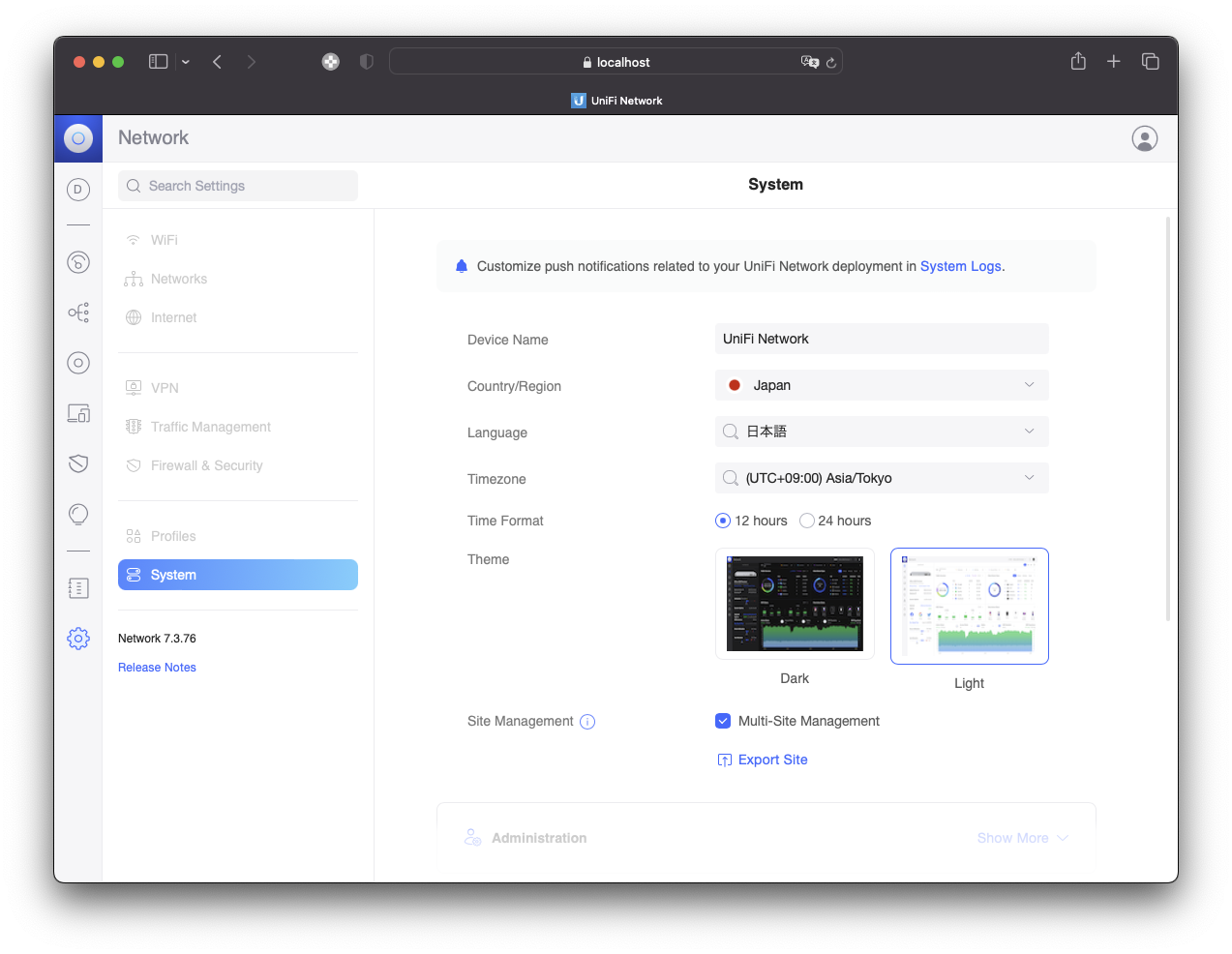Open the Client Devices icon in left rail
1232x954 pixels.
click(78, 413)
